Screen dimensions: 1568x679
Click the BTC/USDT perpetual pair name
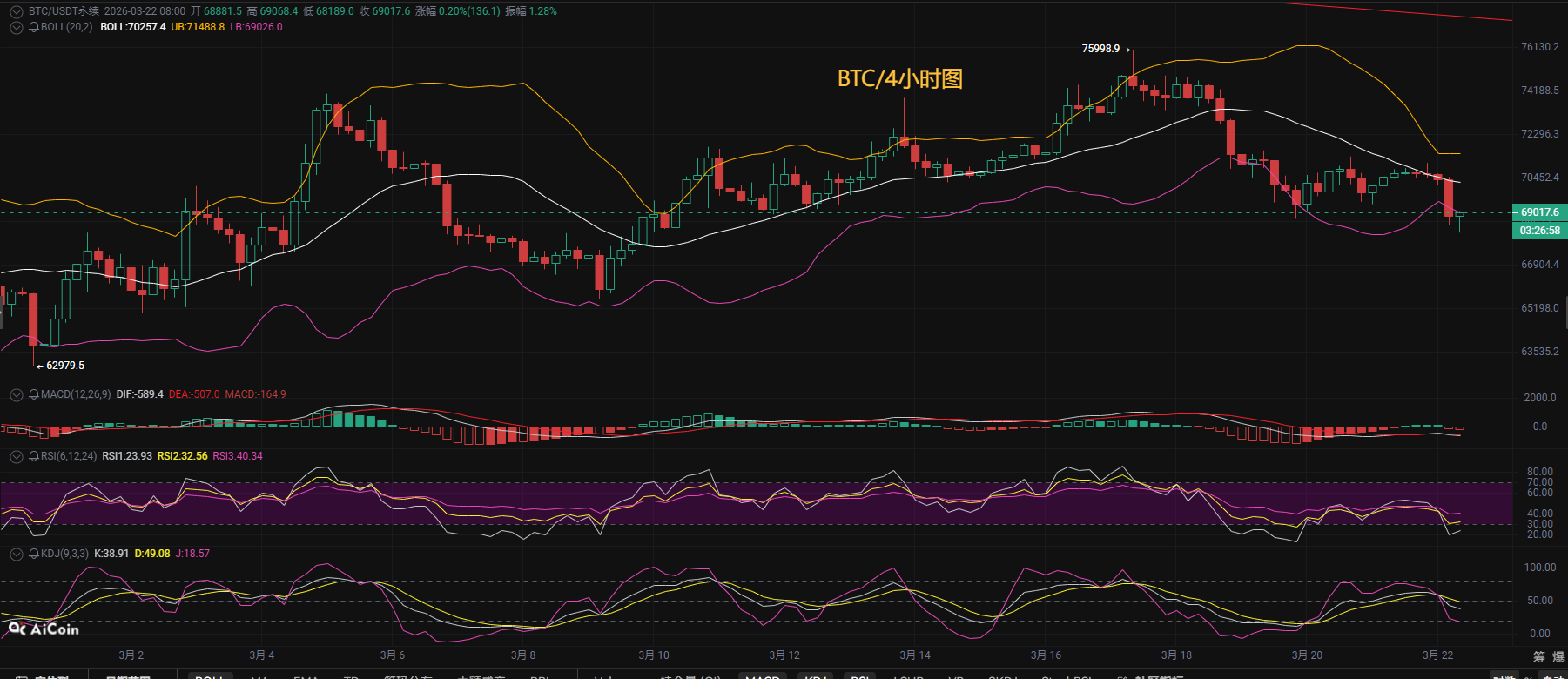(x=64, y=11)
